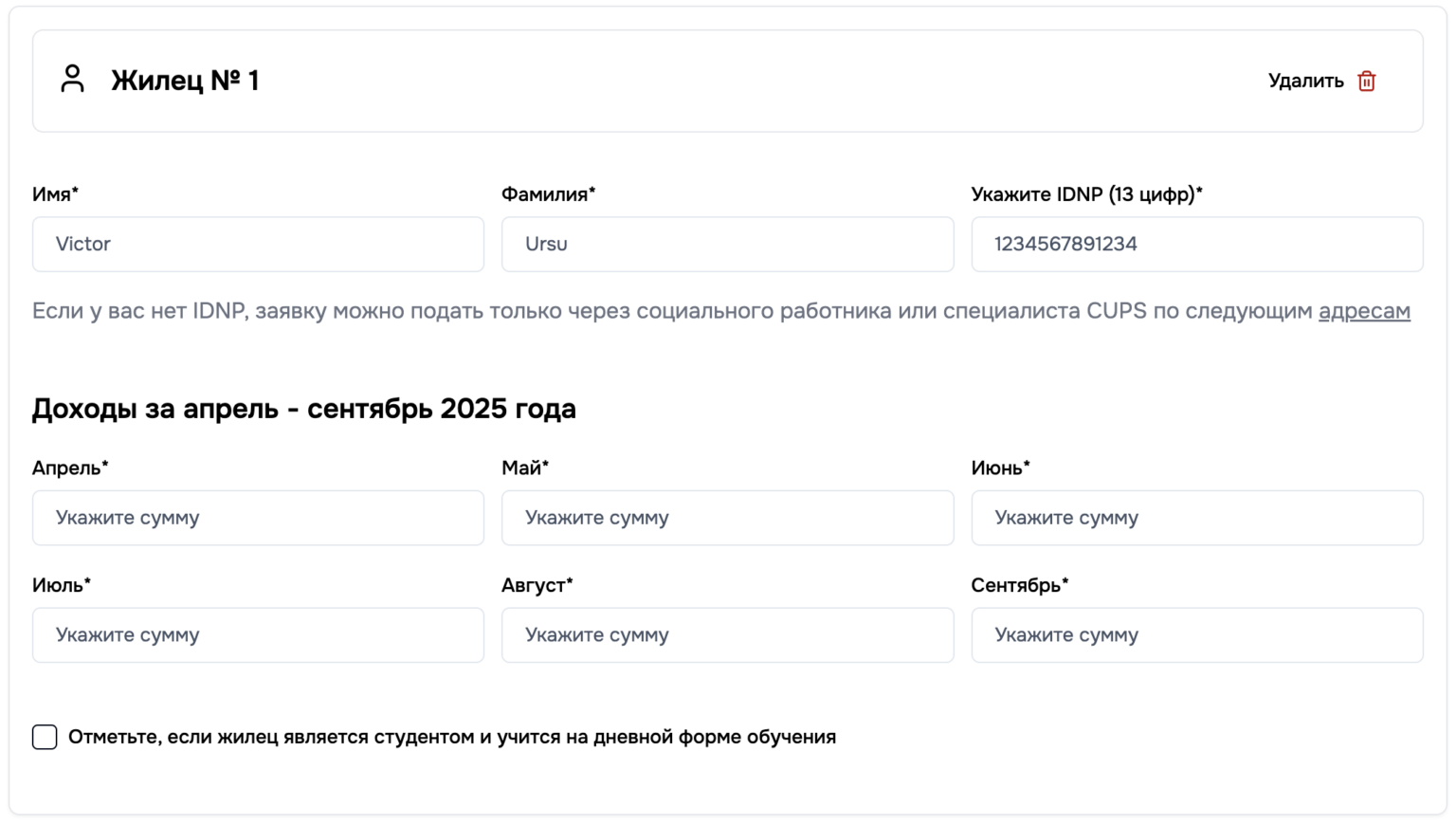Tick the full-time student checkbox
Screen dimensions: 1456x825
(45, 737)
